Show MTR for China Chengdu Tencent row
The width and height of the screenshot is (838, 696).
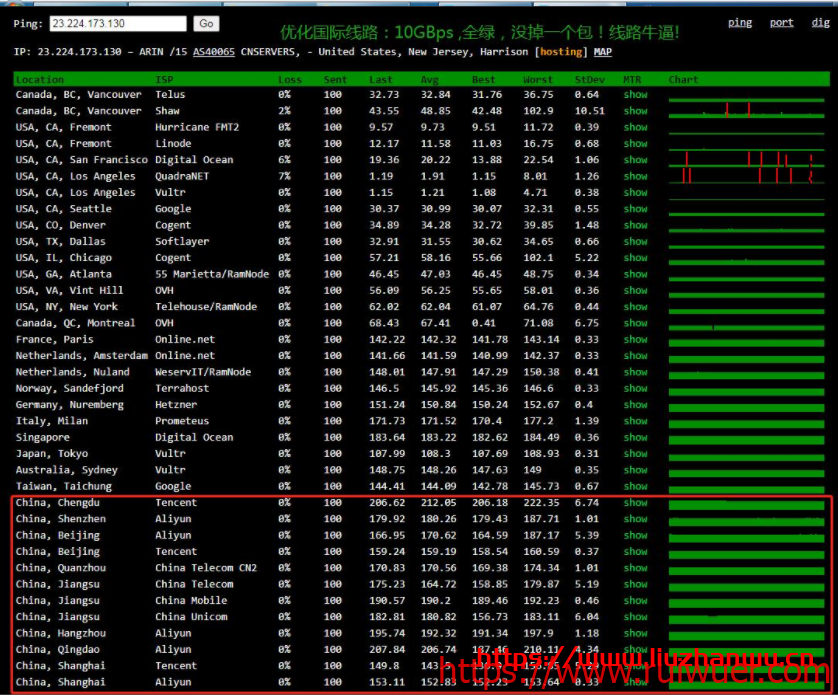635,503
